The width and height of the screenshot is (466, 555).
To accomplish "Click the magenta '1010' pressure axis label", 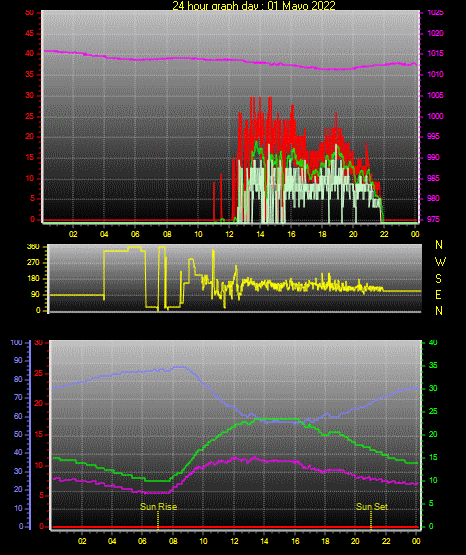I will pos(435,74).
